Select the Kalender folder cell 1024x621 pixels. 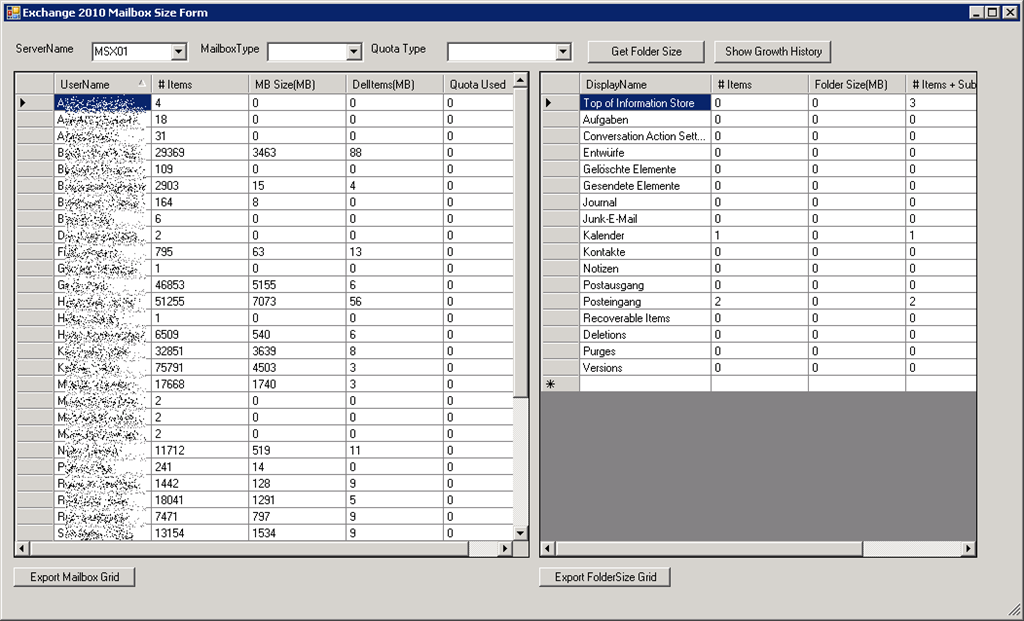coord(645,235)
